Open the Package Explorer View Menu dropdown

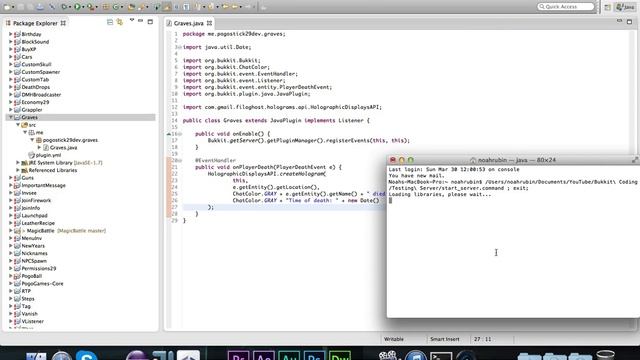(131, 20)
